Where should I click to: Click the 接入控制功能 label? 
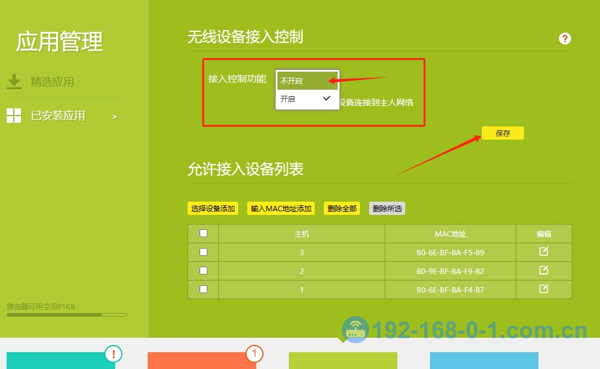click(x=237, y=79)
